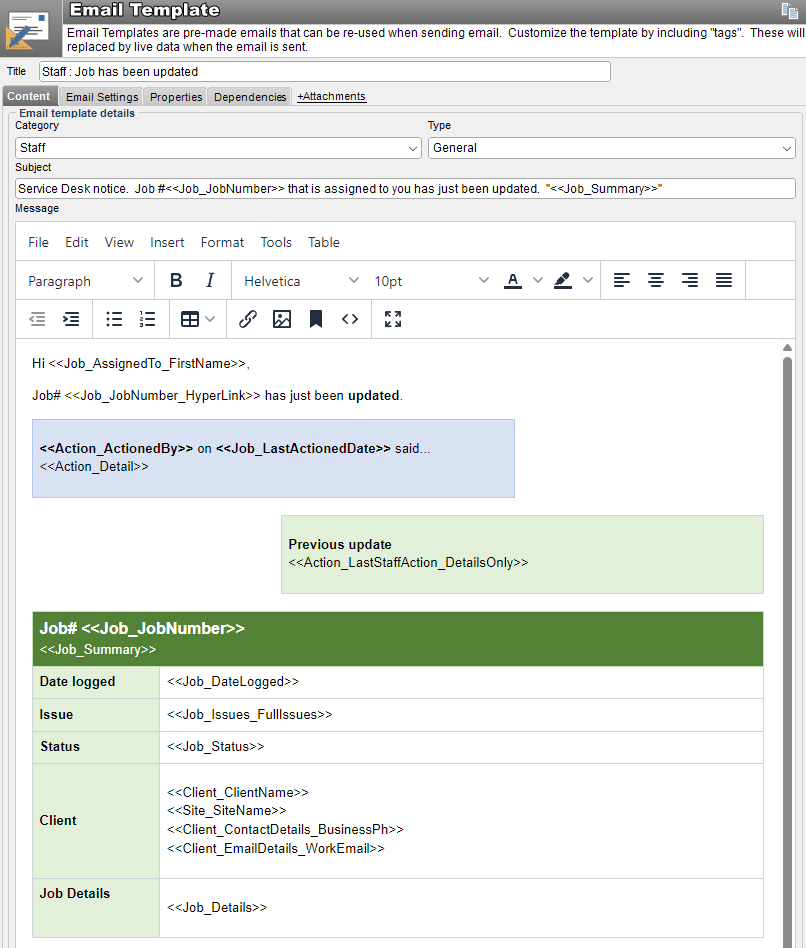Justify text alignment

pos(724,281)
